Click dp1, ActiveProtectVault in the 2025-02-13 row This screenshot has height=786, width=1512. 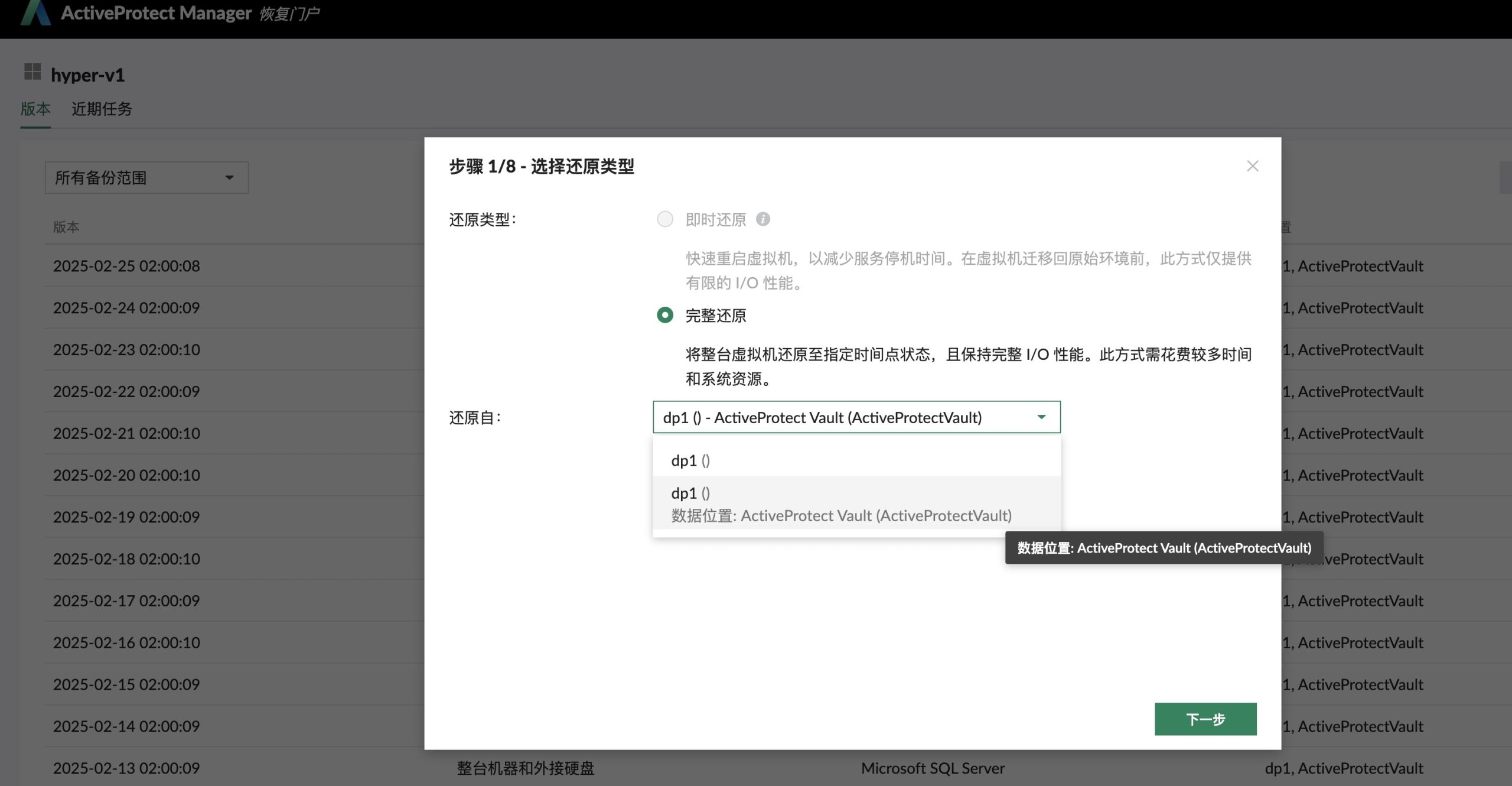pyautogui.click(x=1344, y=768)
